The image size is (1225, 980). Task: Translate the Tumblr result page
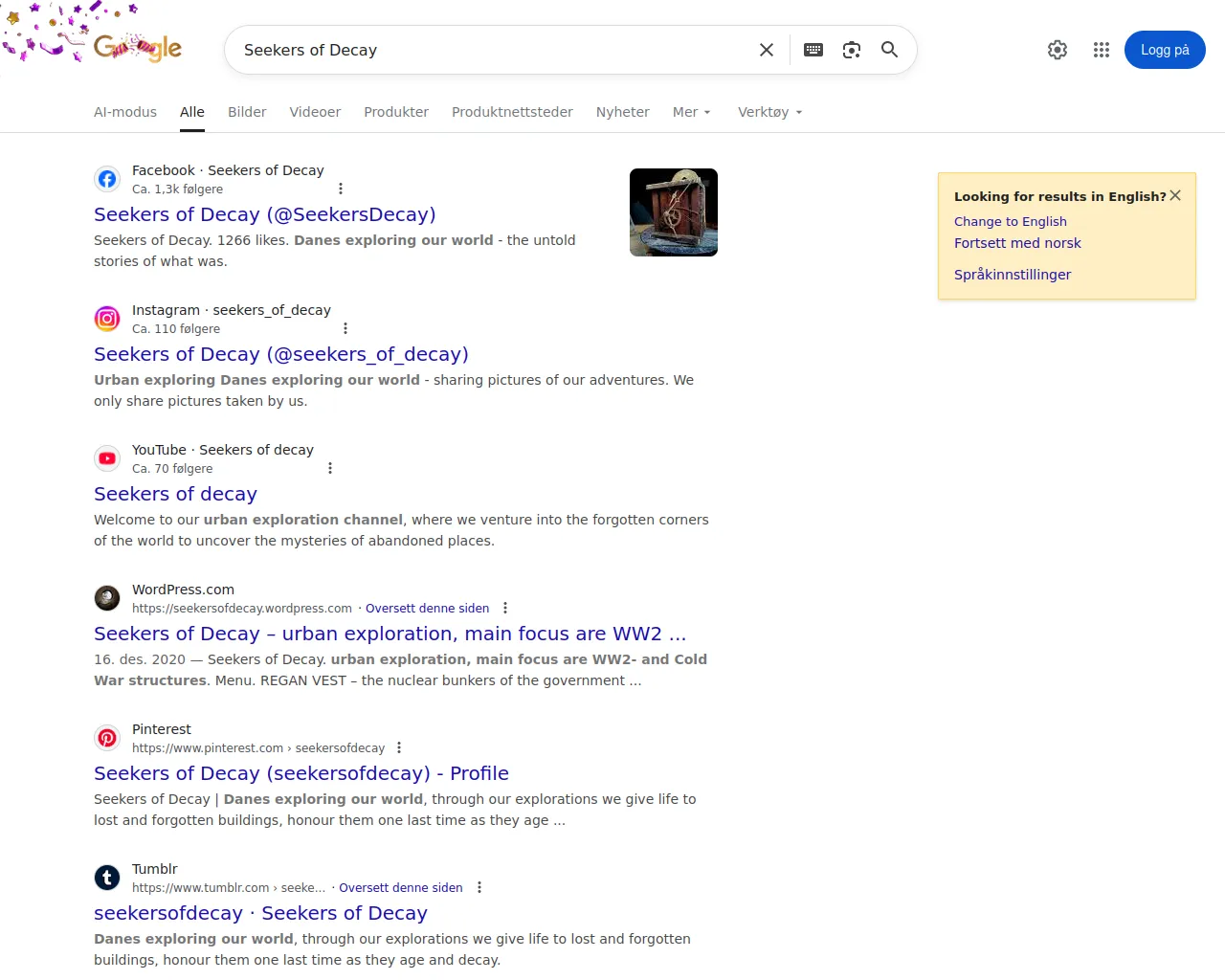(x=400, y=888)
